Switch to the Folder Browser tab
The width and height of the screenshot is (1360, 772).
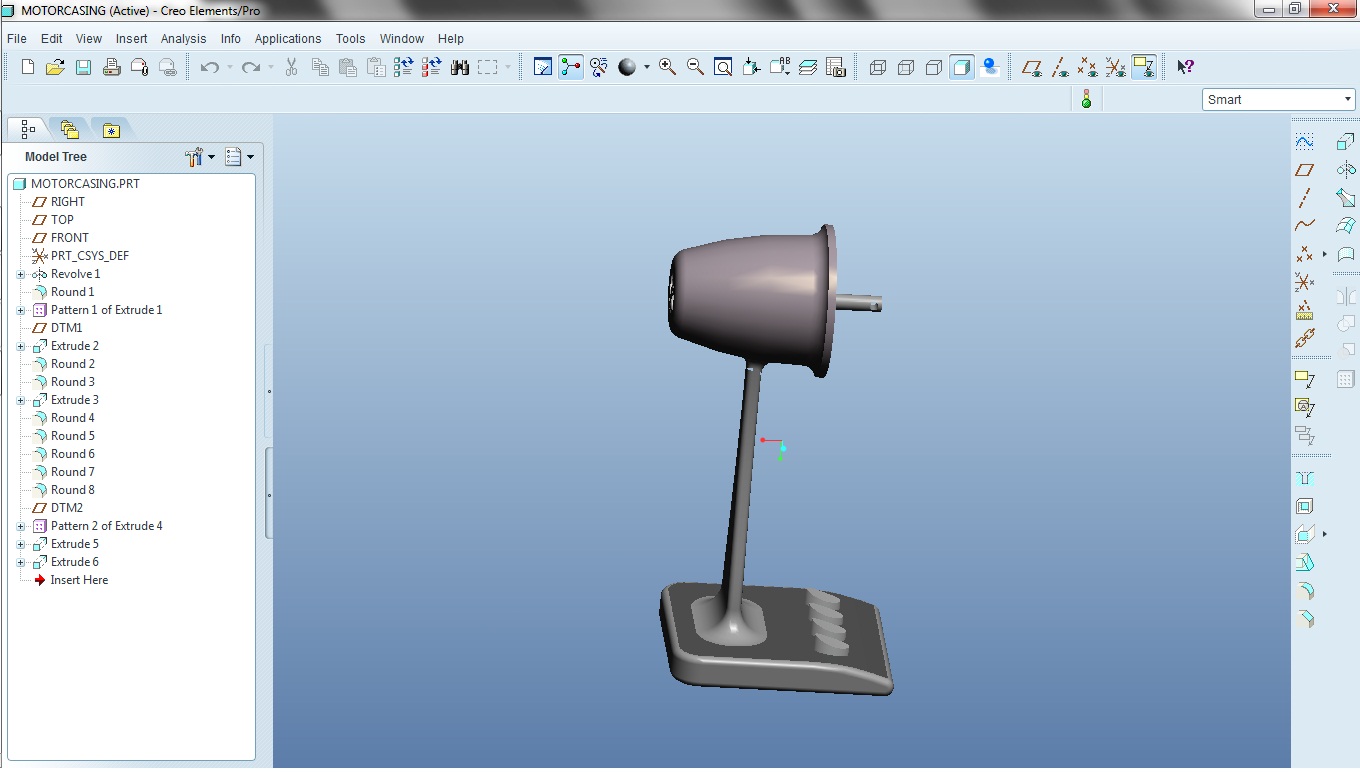69,129
